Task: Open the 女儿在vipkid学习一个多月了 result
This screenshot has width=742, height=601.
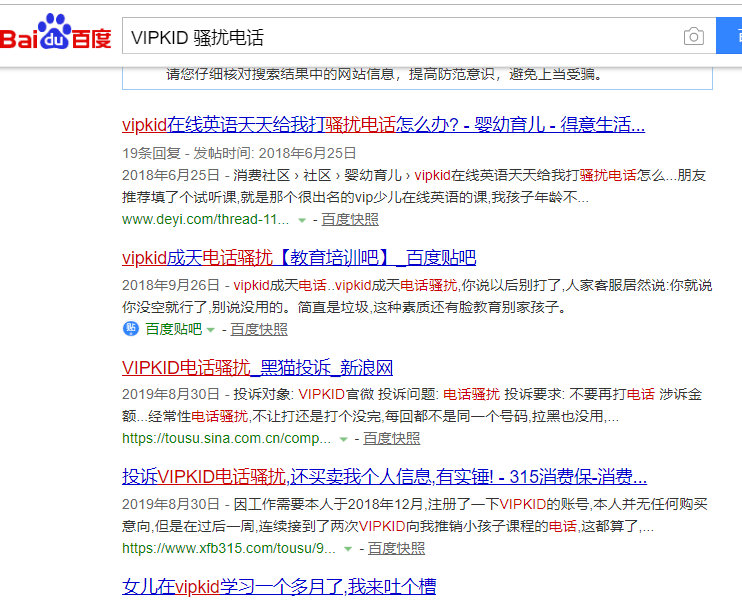Action: pos(279,587)
